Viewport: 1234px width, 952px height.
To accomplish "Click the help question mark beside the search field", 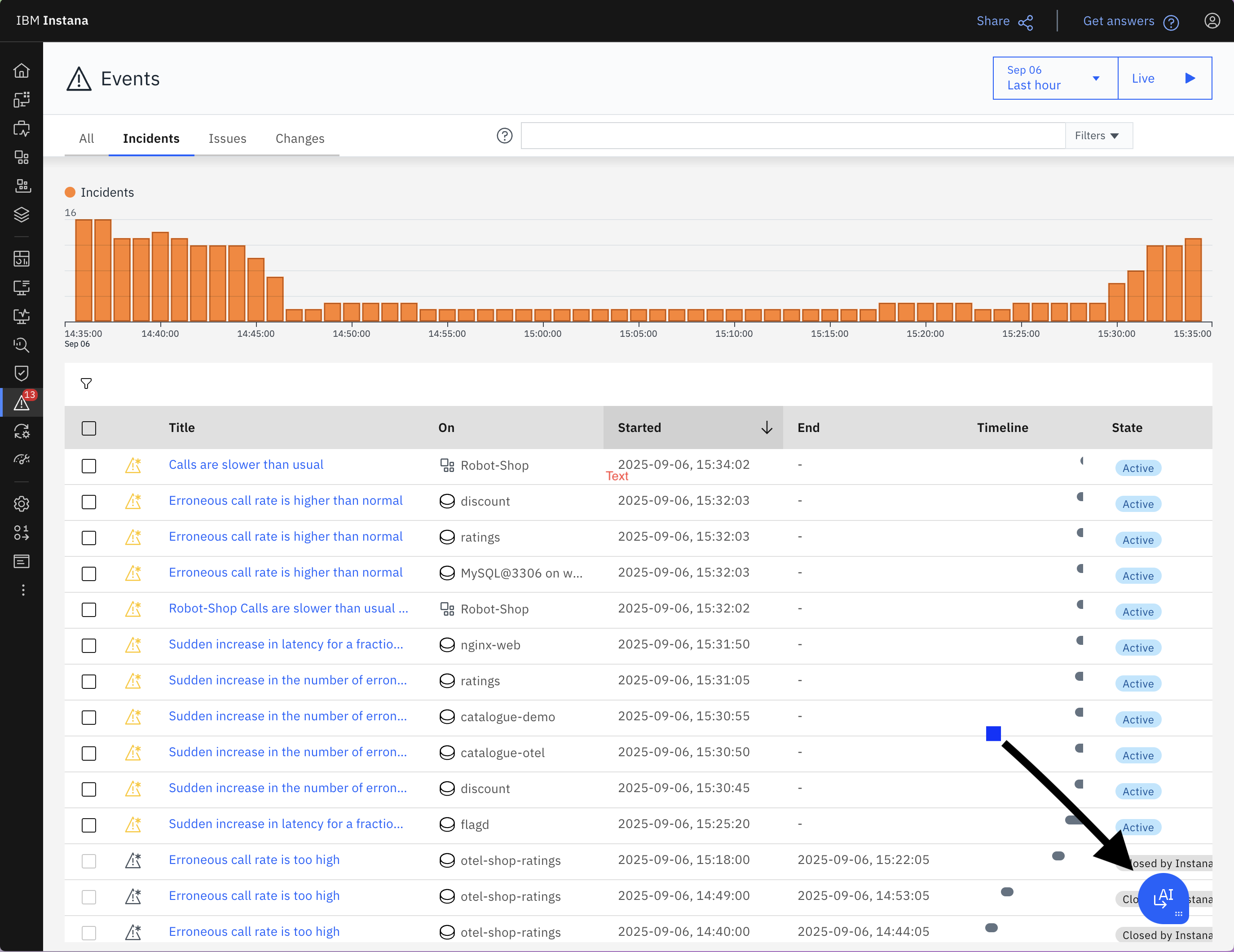I will click(504, 136).
